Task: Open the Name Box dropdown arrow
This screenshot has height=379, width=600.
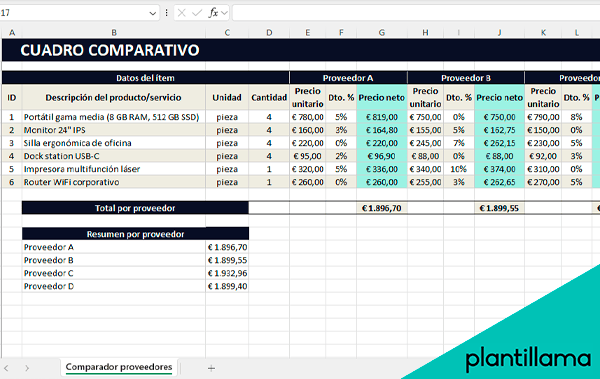Action: (152, 13)
